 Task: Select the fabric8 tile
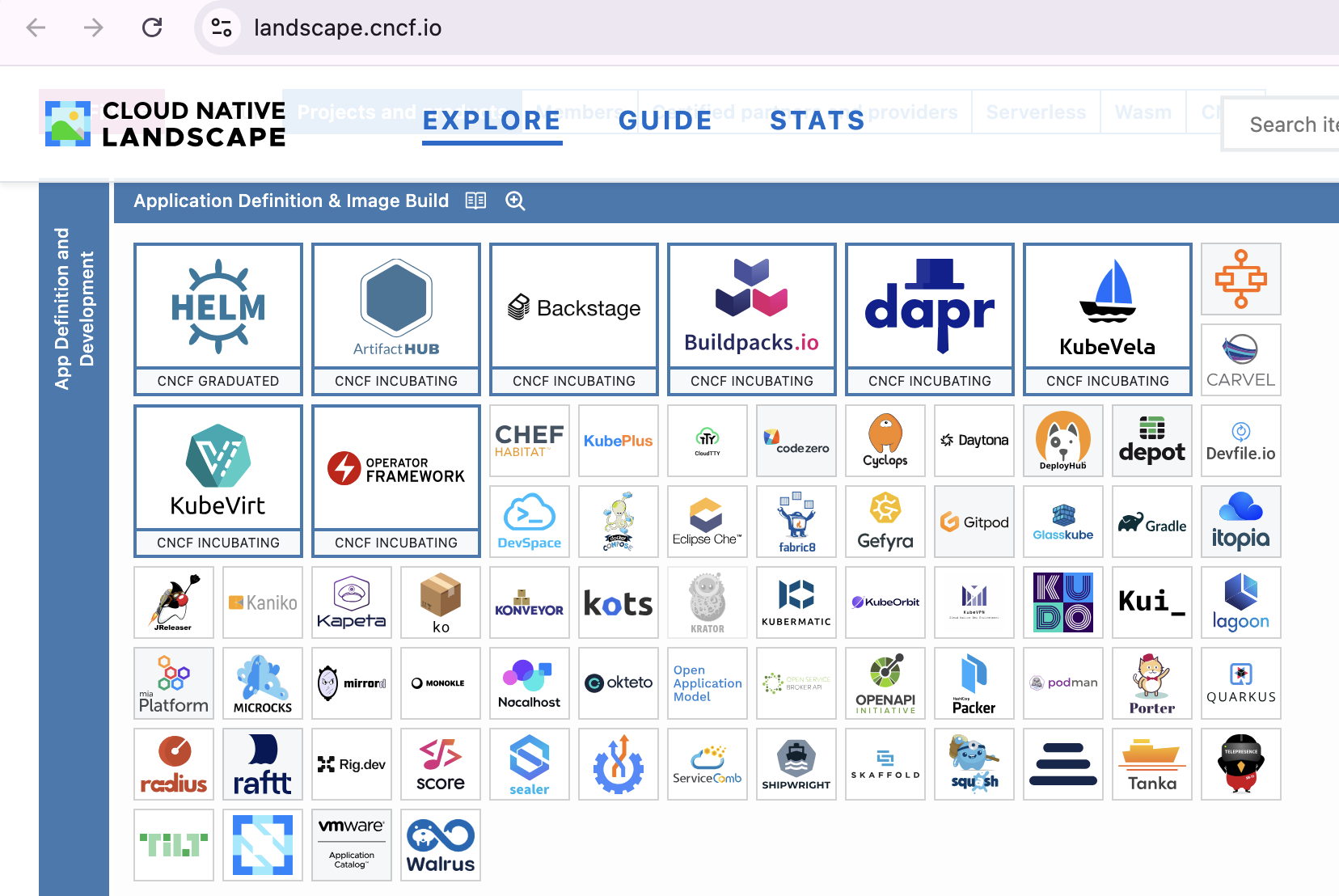point(796,522)
